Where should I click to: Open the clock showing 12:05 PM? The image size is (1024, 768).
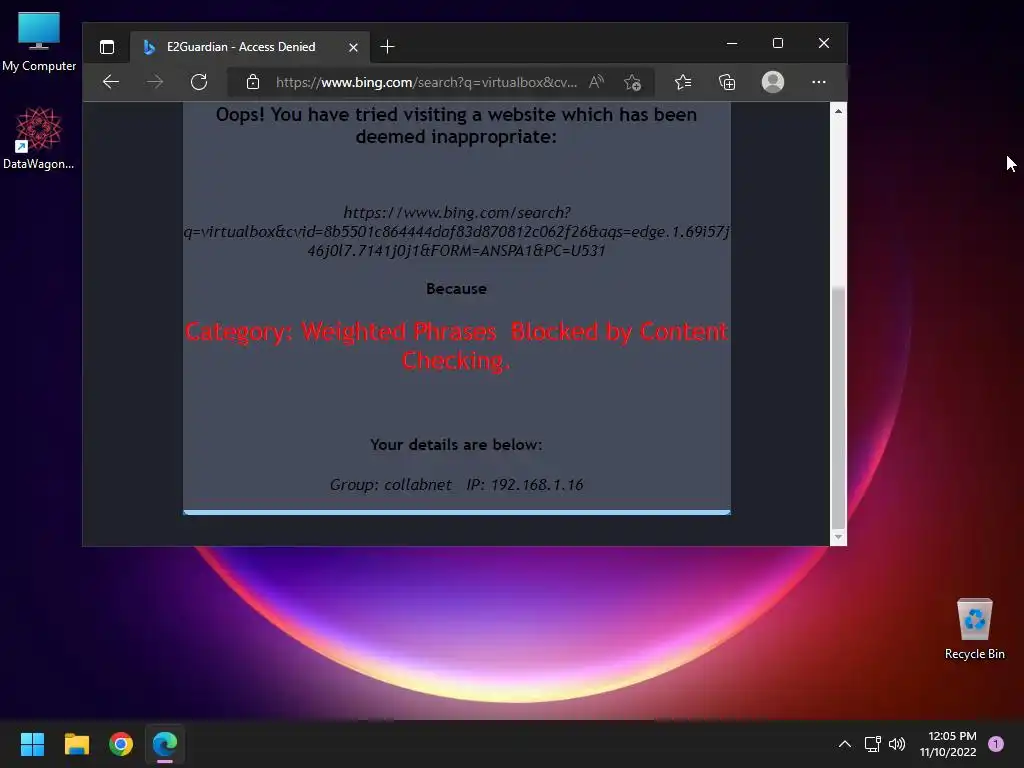click(948, 744)
